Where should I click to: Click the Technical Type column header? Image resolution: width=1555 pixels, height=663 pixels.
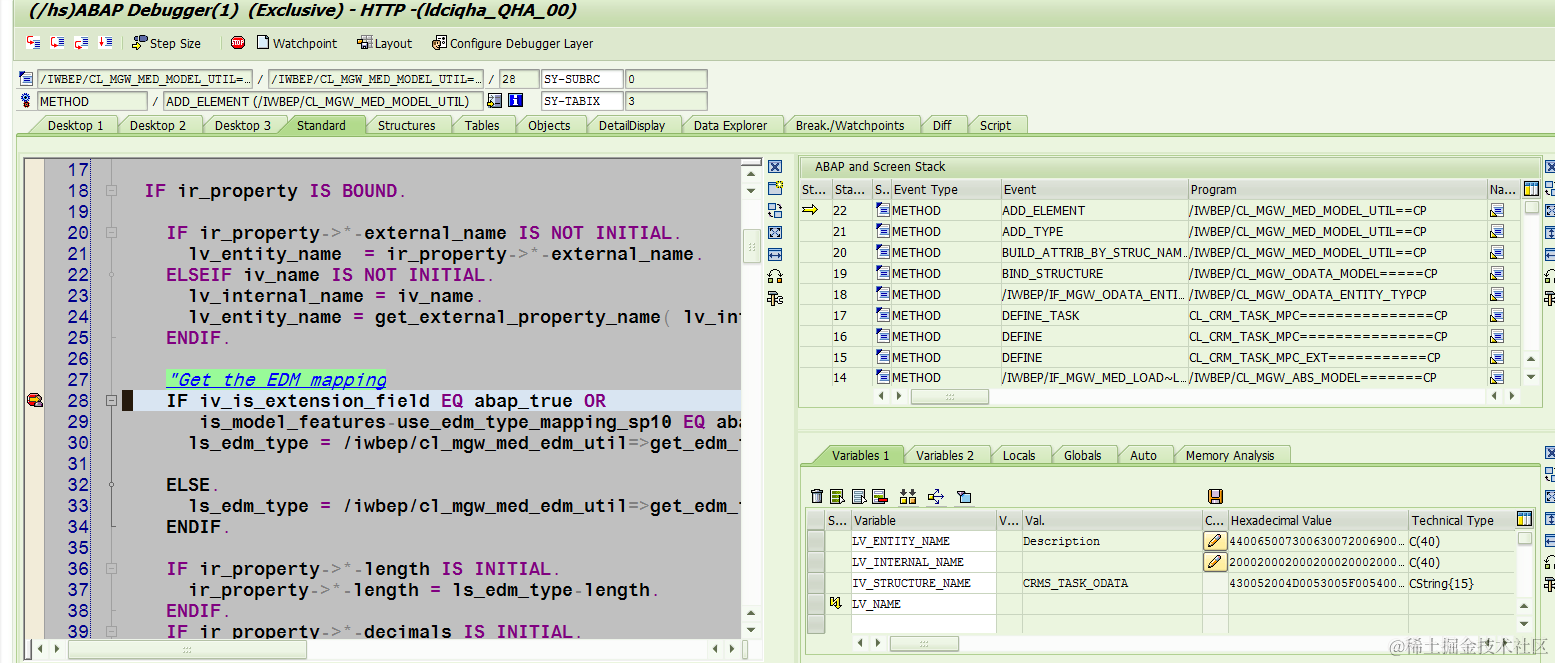pyautogui.click(x=1461, y=520)
